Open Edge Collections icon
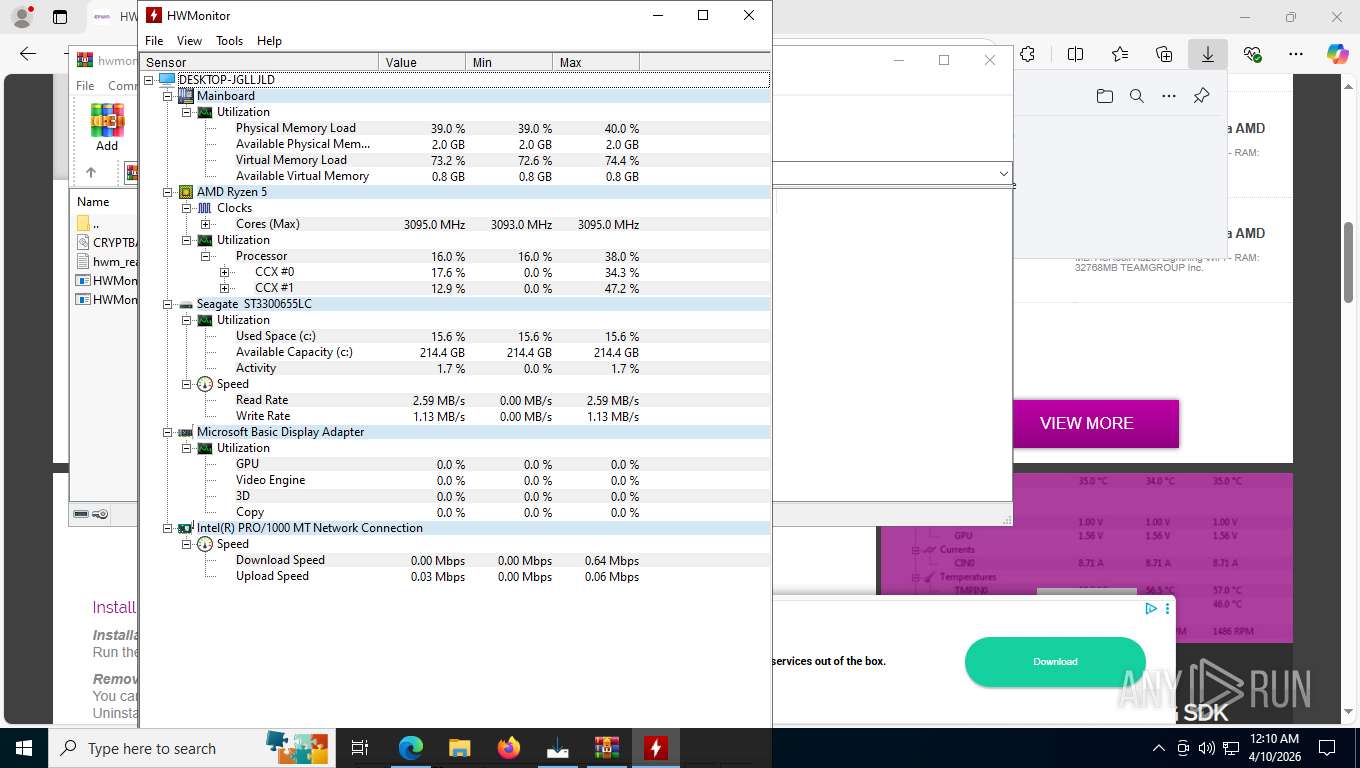The image size is (1360, 768). [1164, 55]
